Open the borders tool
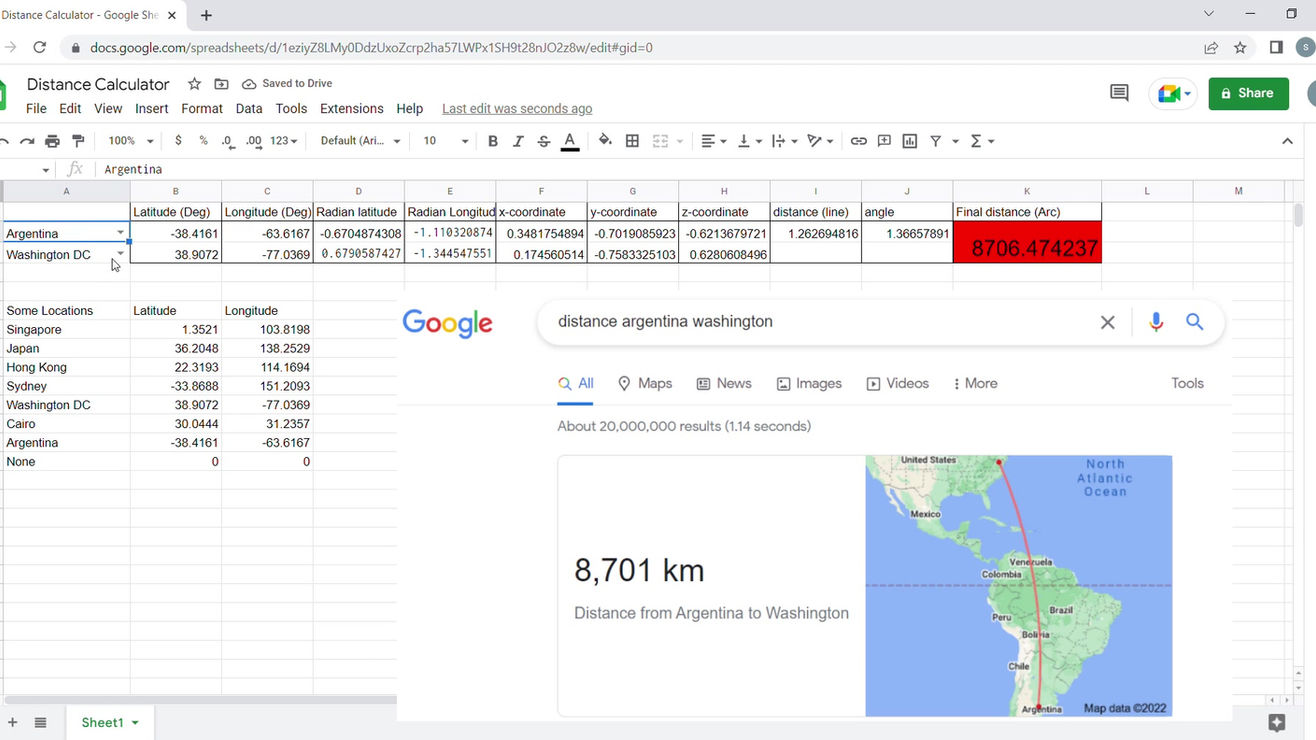 point(632,141)
